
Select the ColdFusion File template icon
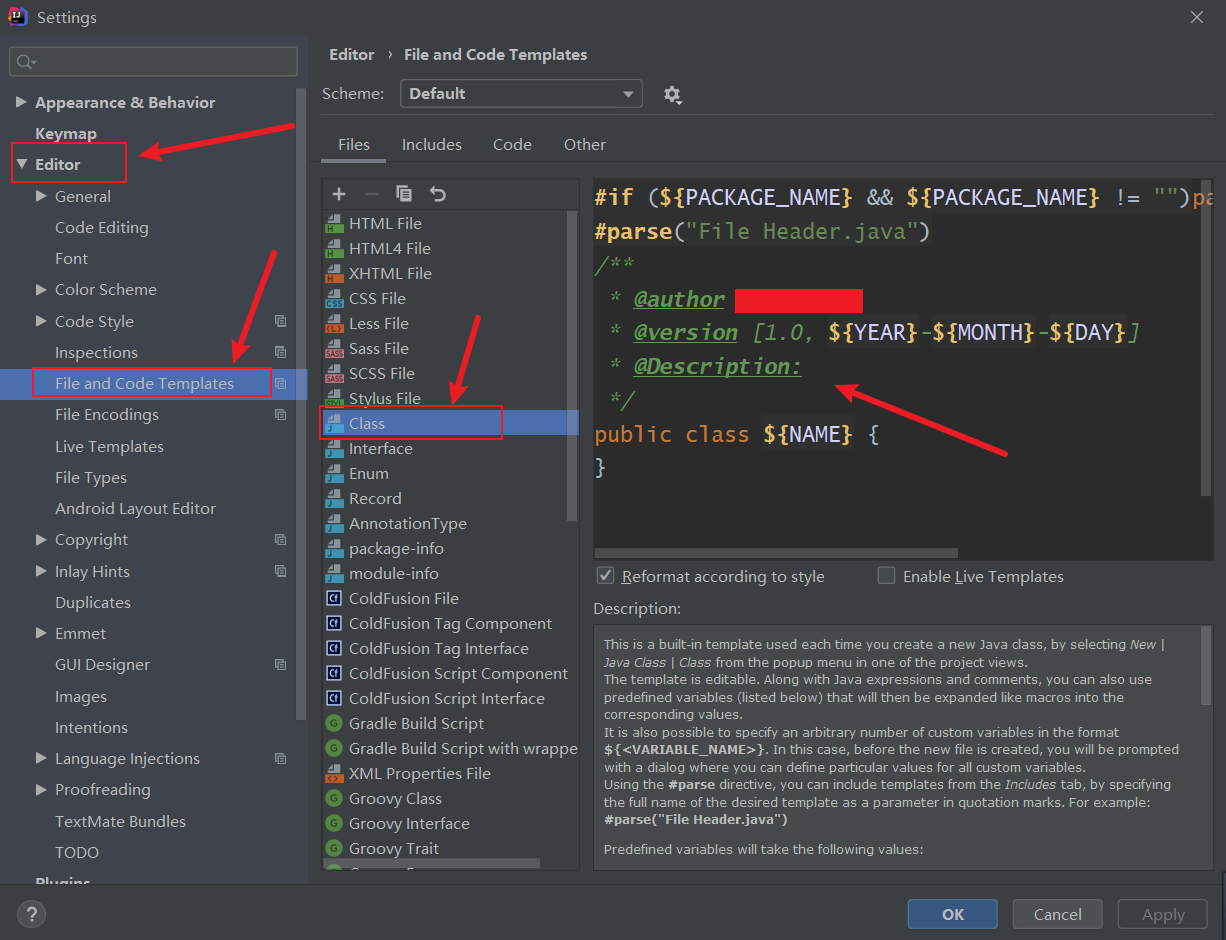[335, 599]
